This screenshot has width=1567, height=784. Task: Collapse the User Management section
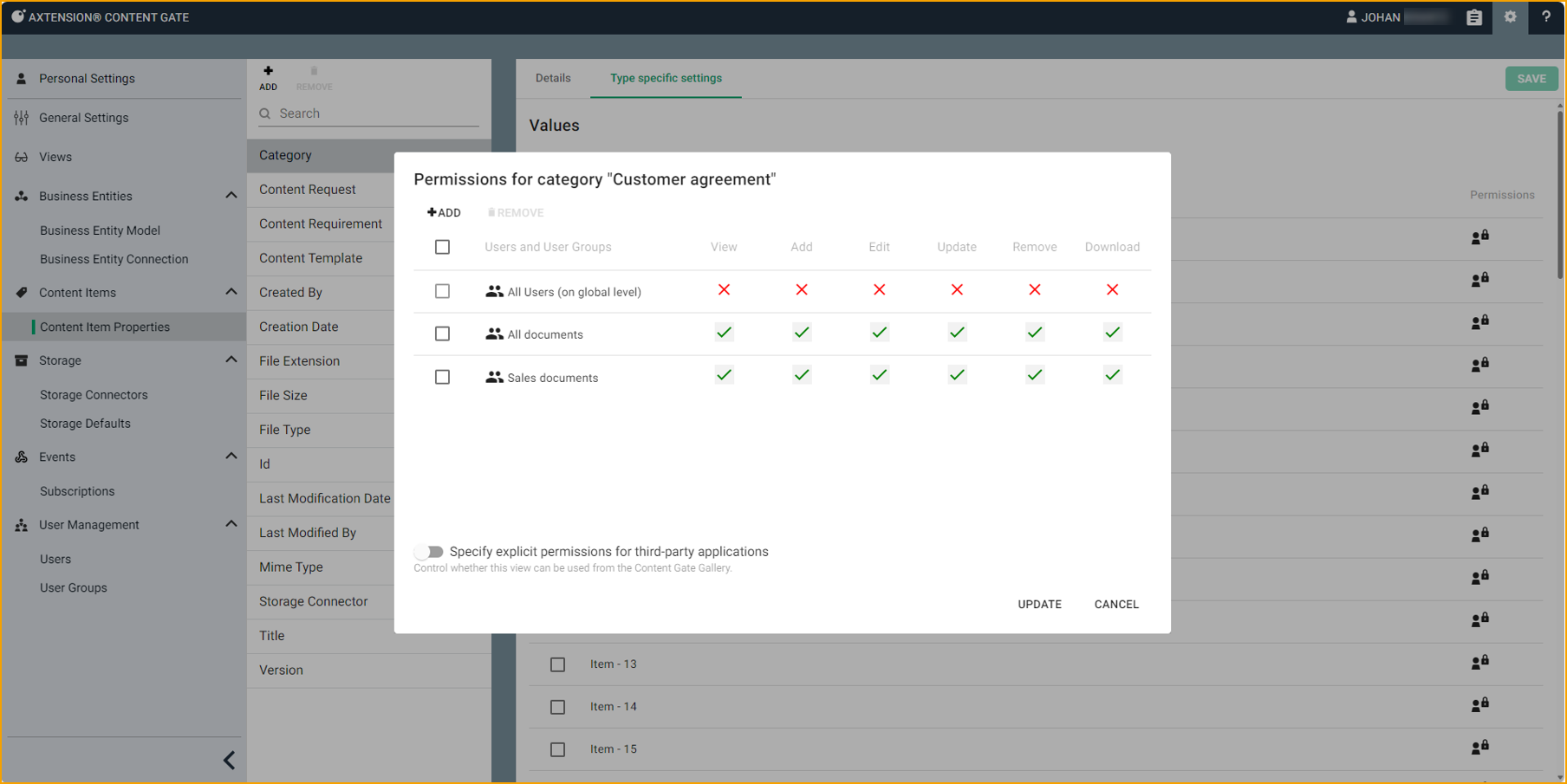coord(231,525)
